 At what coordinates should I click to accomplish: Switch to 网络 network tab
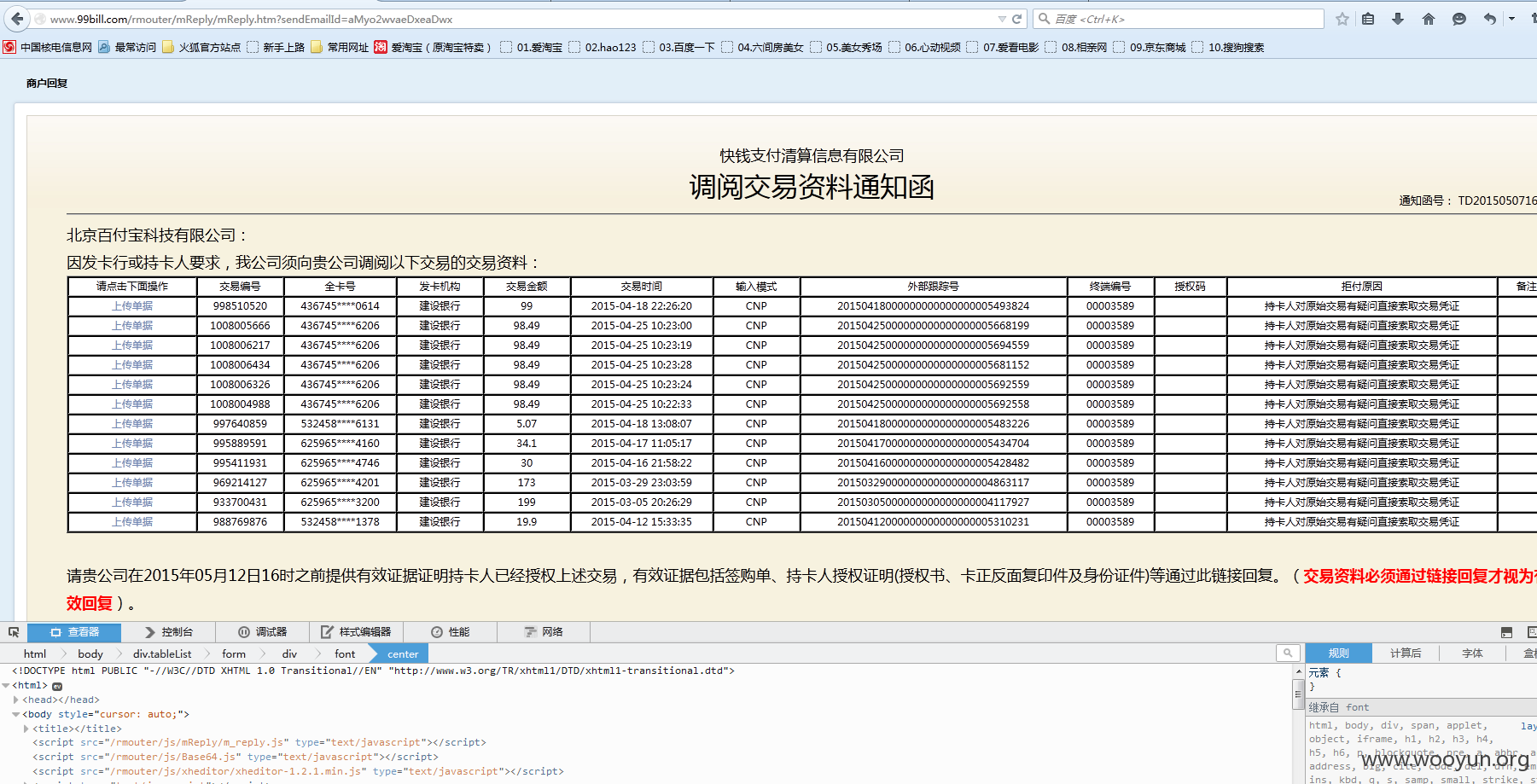544,632
